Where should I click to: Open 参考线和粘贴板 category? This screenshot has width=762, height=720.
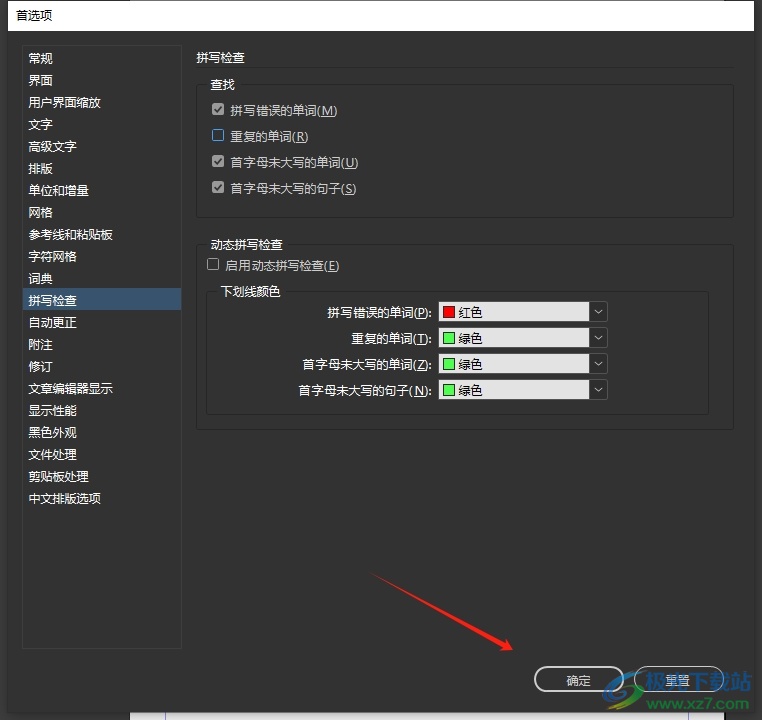[x=102, y=235]
